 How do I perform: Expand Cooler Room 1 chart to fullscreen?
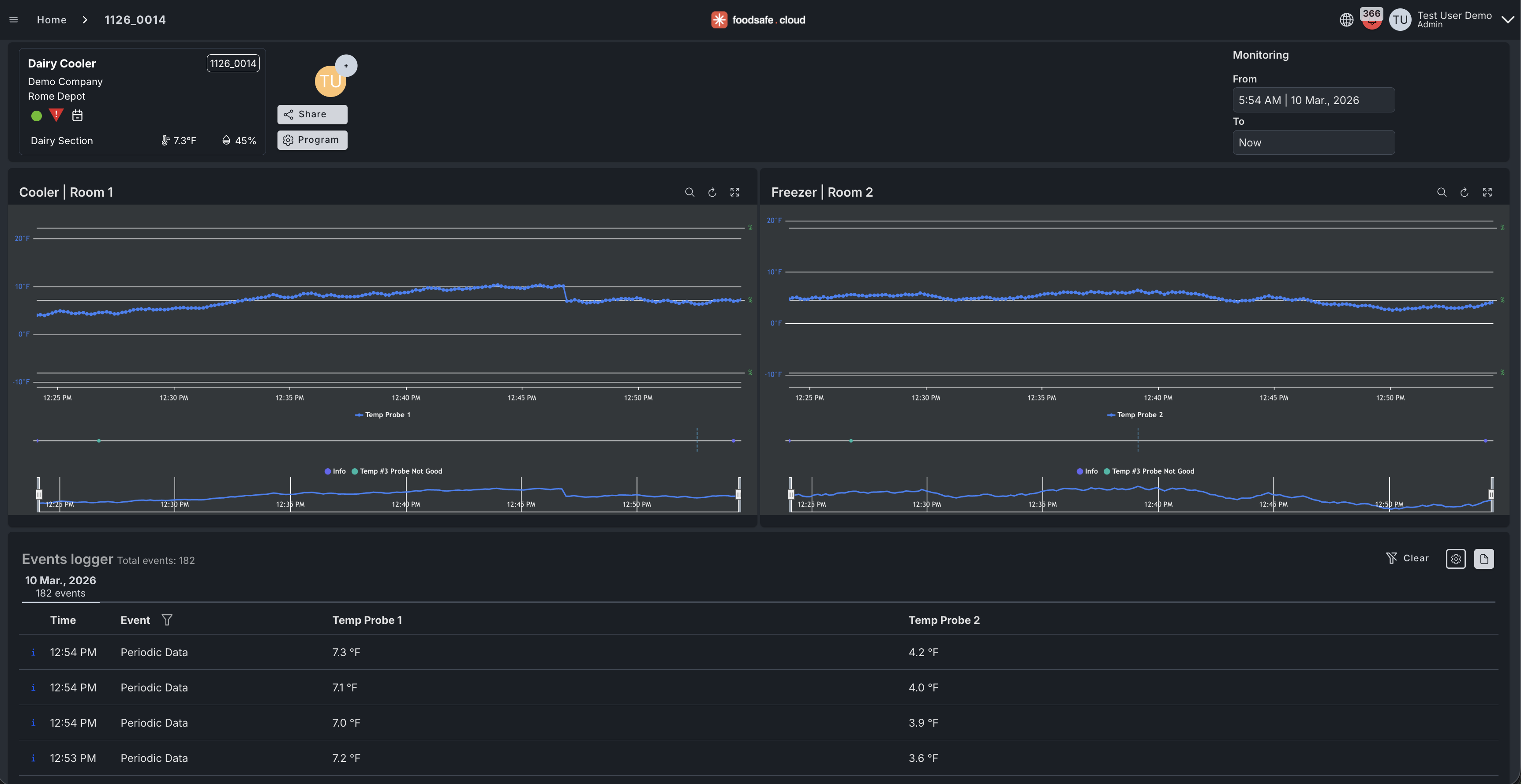coord(734,192)
